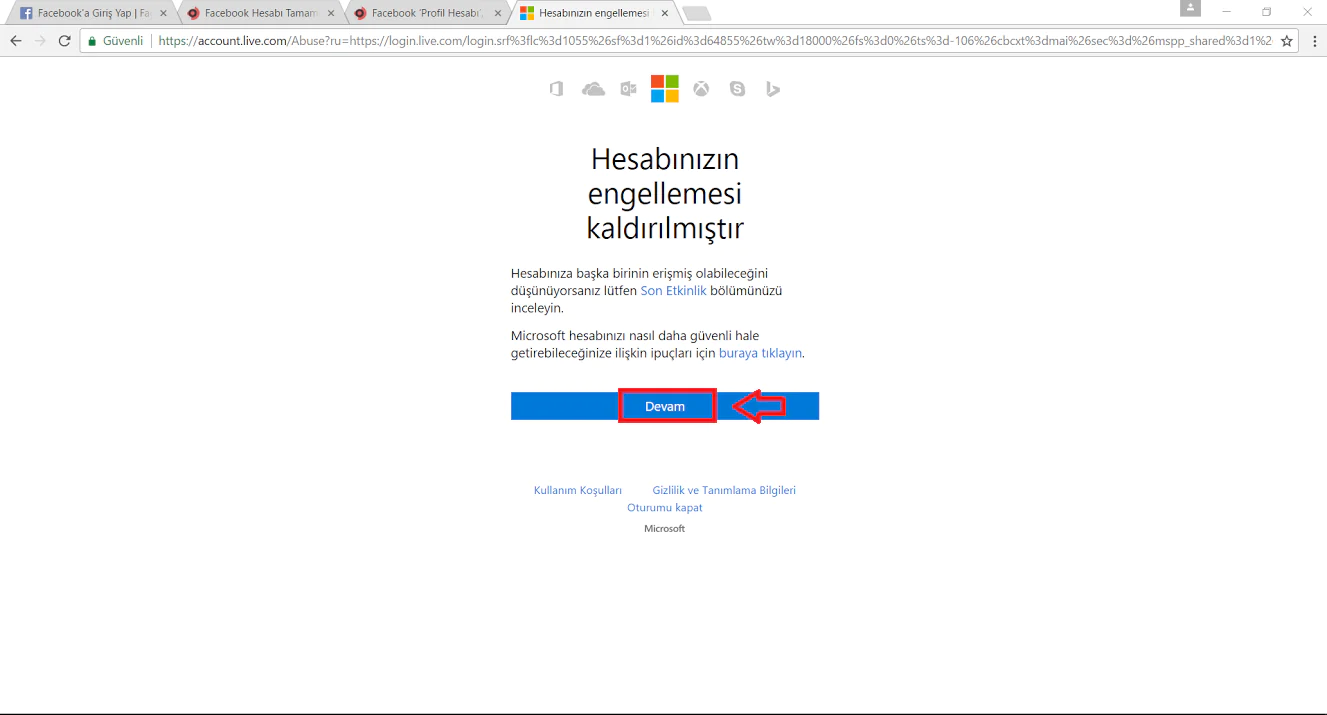The height and width of the screenshot is (715, 1327).
Task: Follow the 'buraya tıklayın' link
Action: 760,353
